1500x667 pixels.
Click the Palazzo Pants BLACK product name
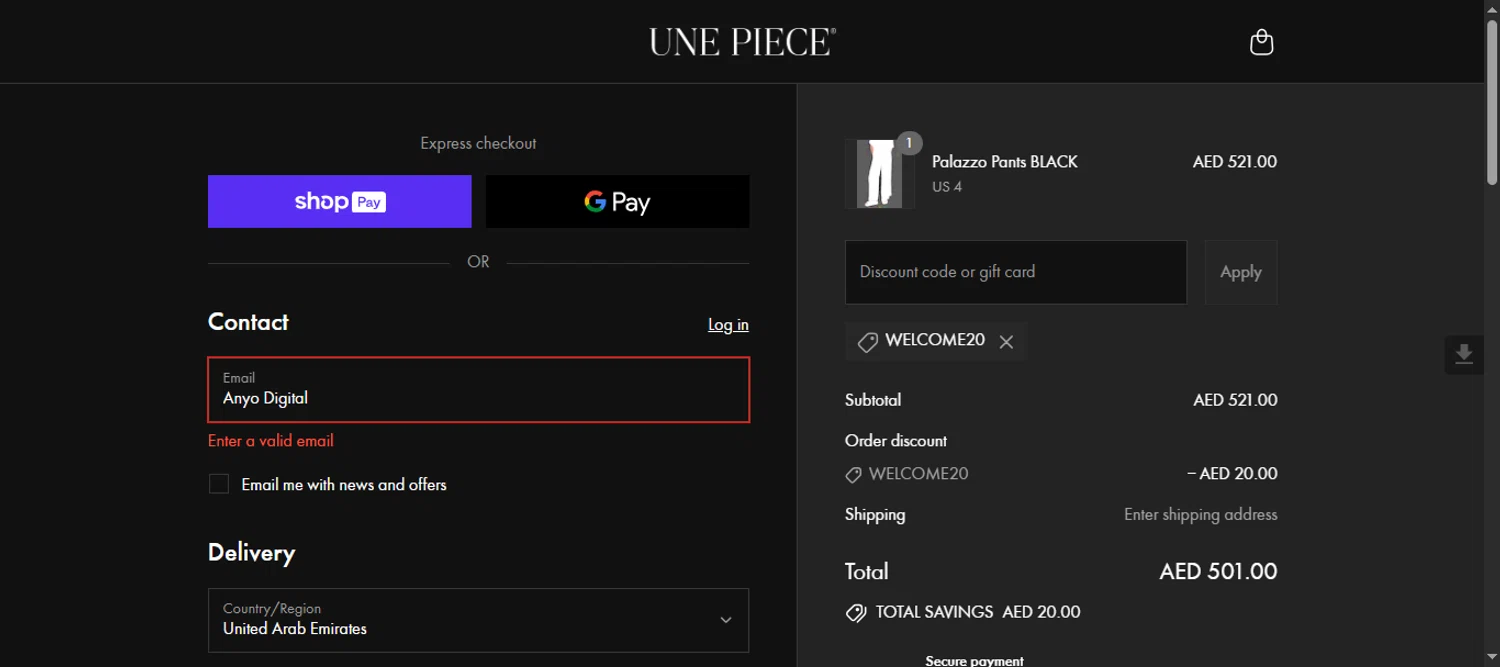[1004, 161]
